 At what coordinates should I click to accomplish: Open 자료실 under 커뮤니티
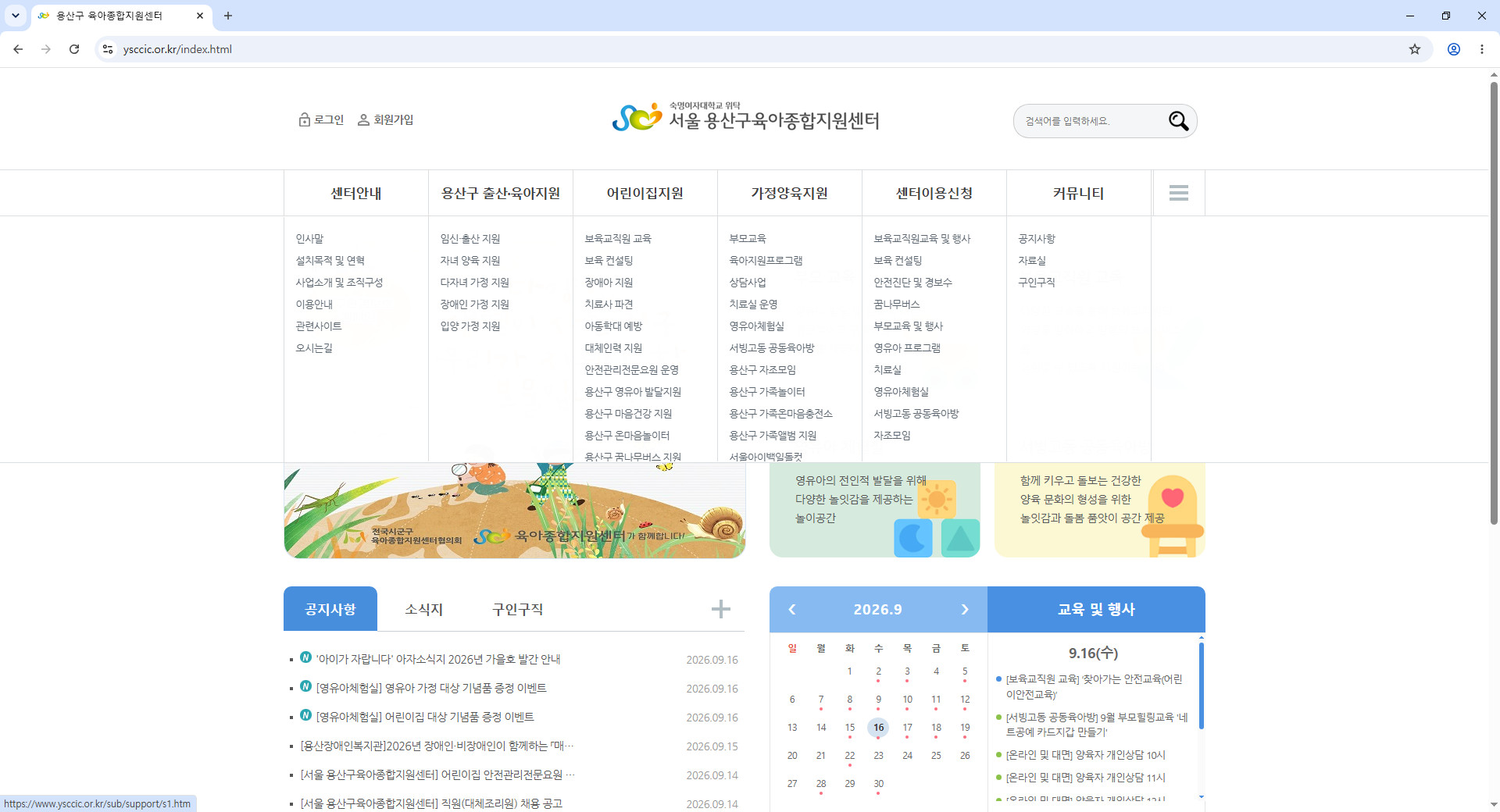point(1032,261)
